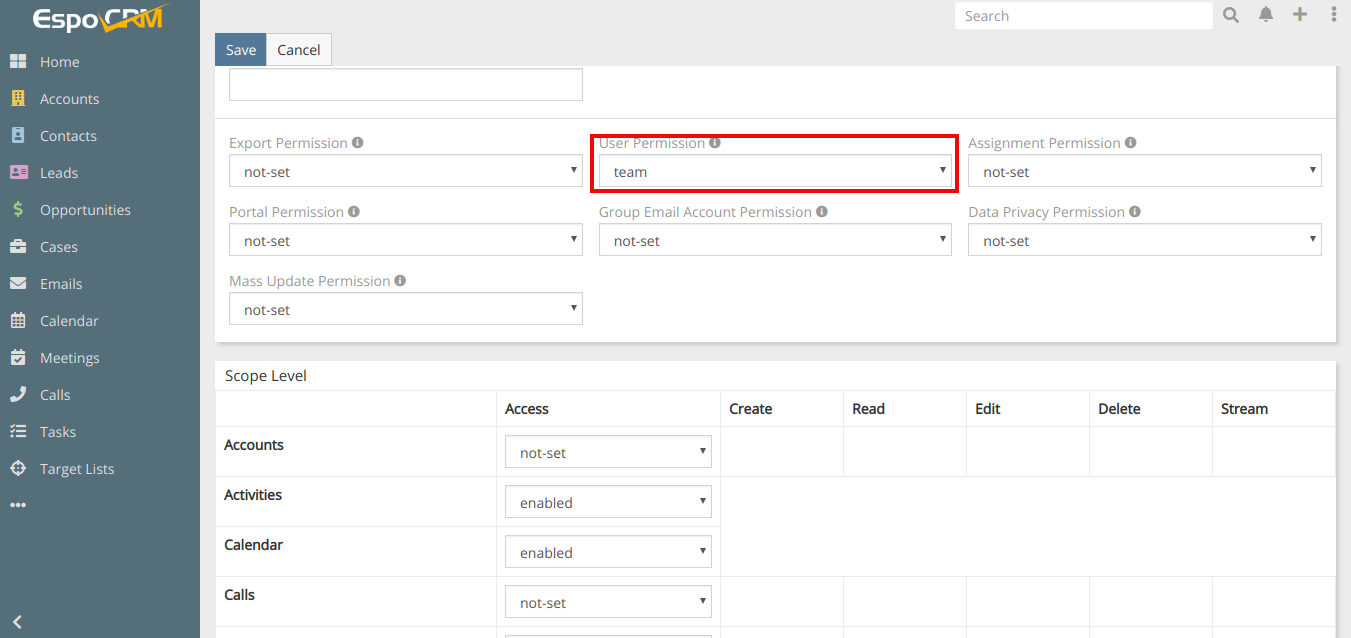Show Data Privacy Permission info tooltip

pos(1135,212)
